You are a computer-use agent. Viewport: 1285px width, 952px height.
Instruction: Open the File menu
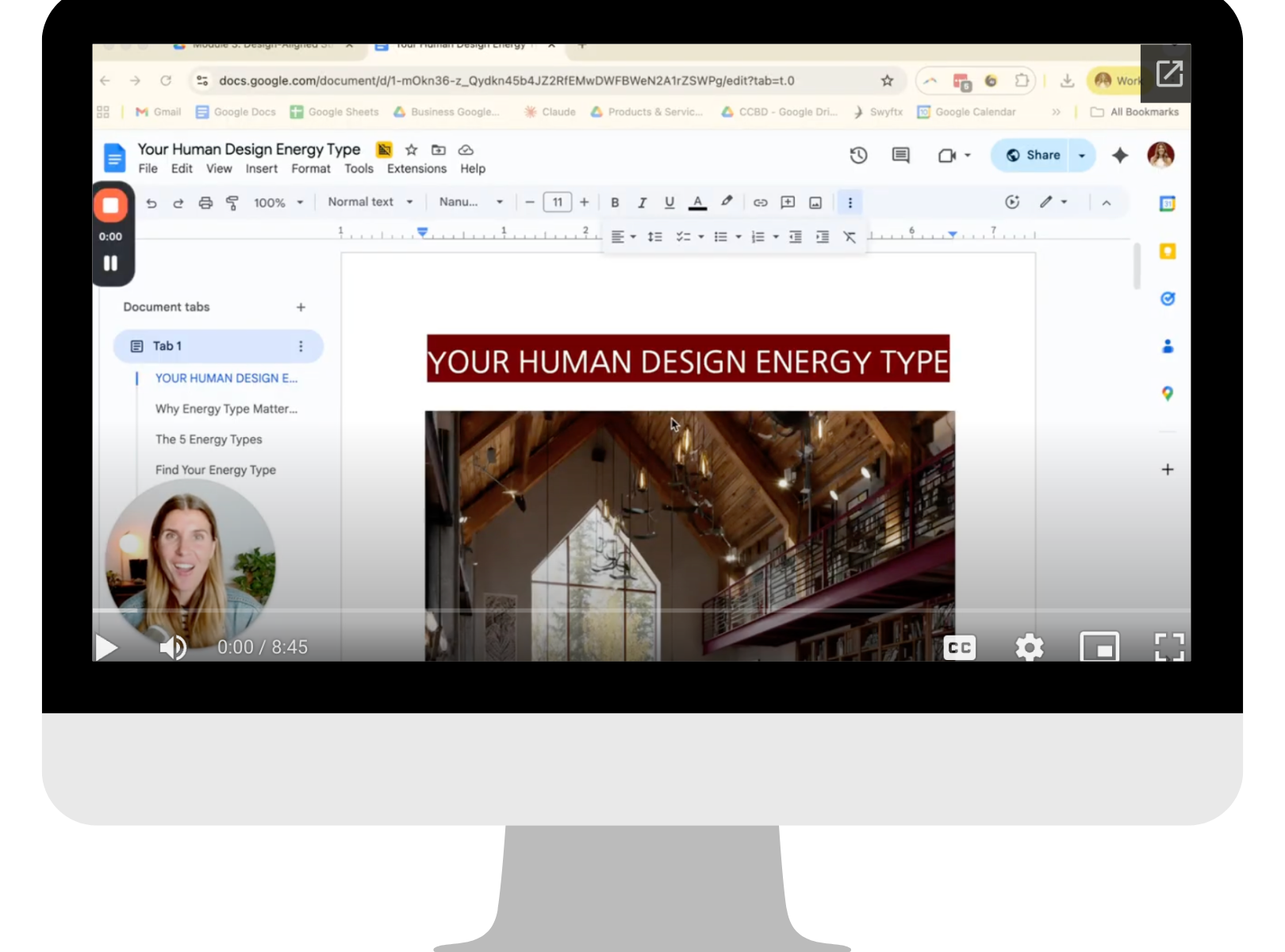(148, 169)
